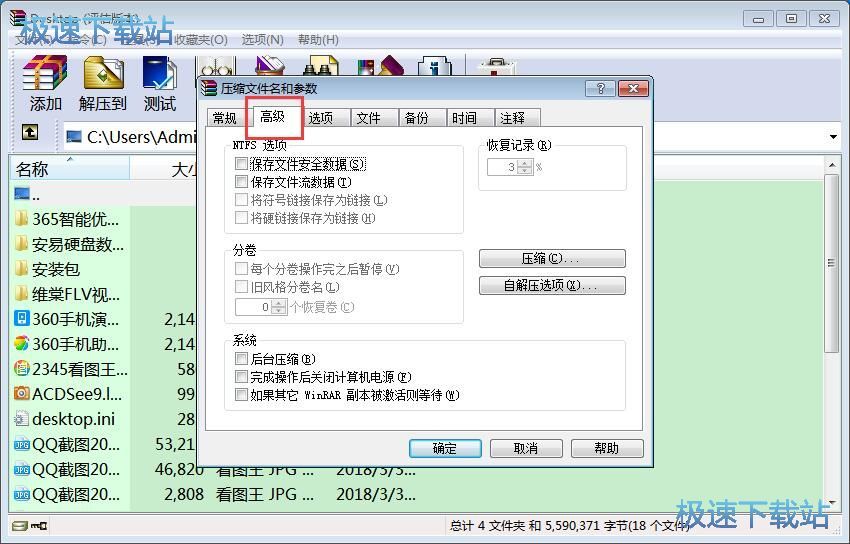Select the 维棠FLV视... folder
The image size is (850, 544).
[x=67, y=294]
